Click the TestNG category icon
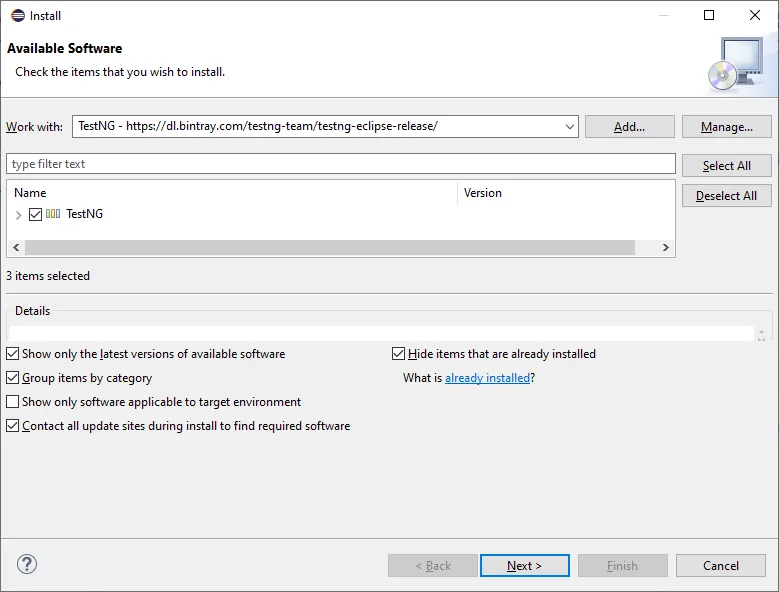 (x=53, y=214)
